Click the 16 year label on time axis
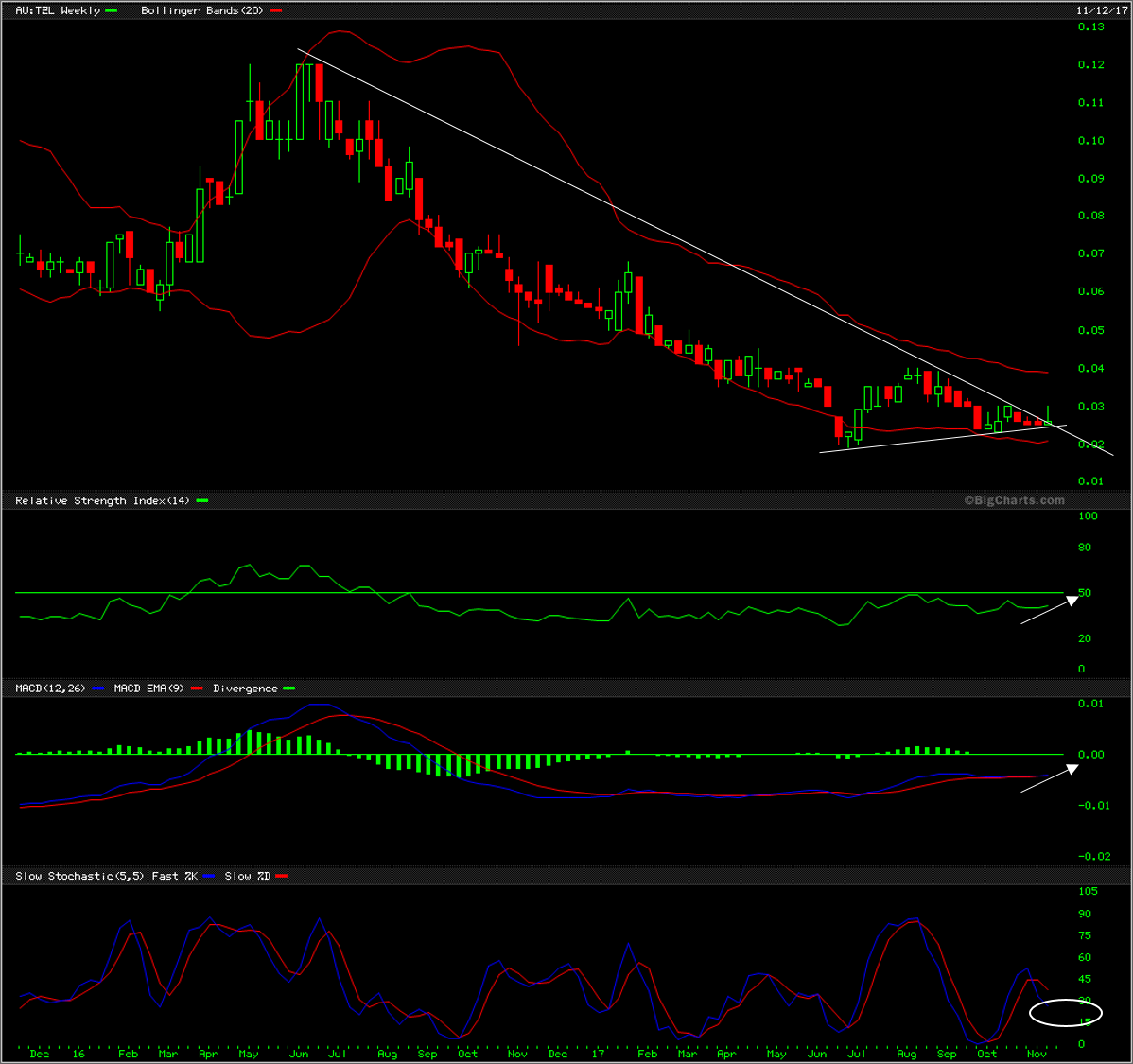This screenshot has width=1133, height=1064. point(78,1054)
